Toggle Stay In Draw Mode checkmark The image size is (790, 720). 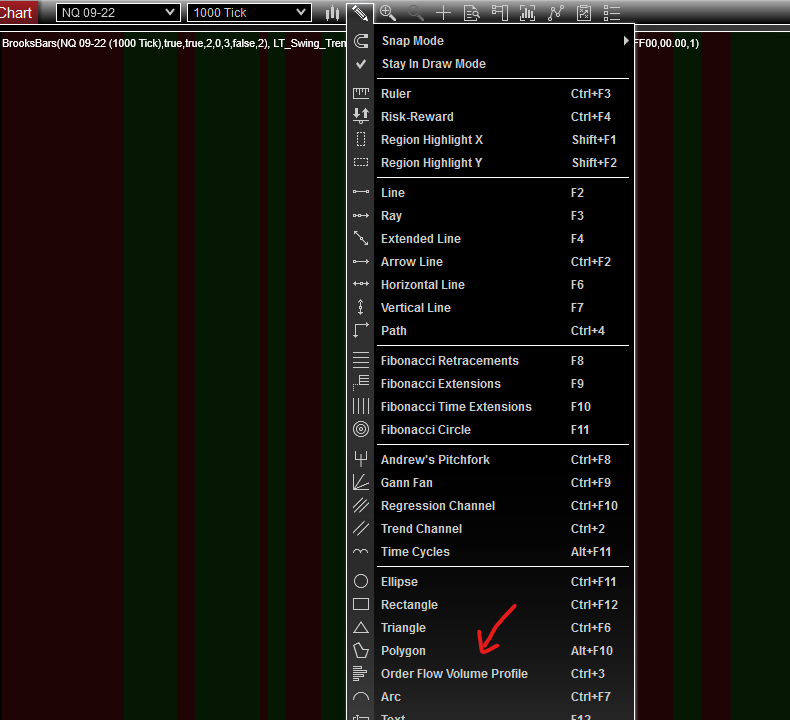coord(490,64)
